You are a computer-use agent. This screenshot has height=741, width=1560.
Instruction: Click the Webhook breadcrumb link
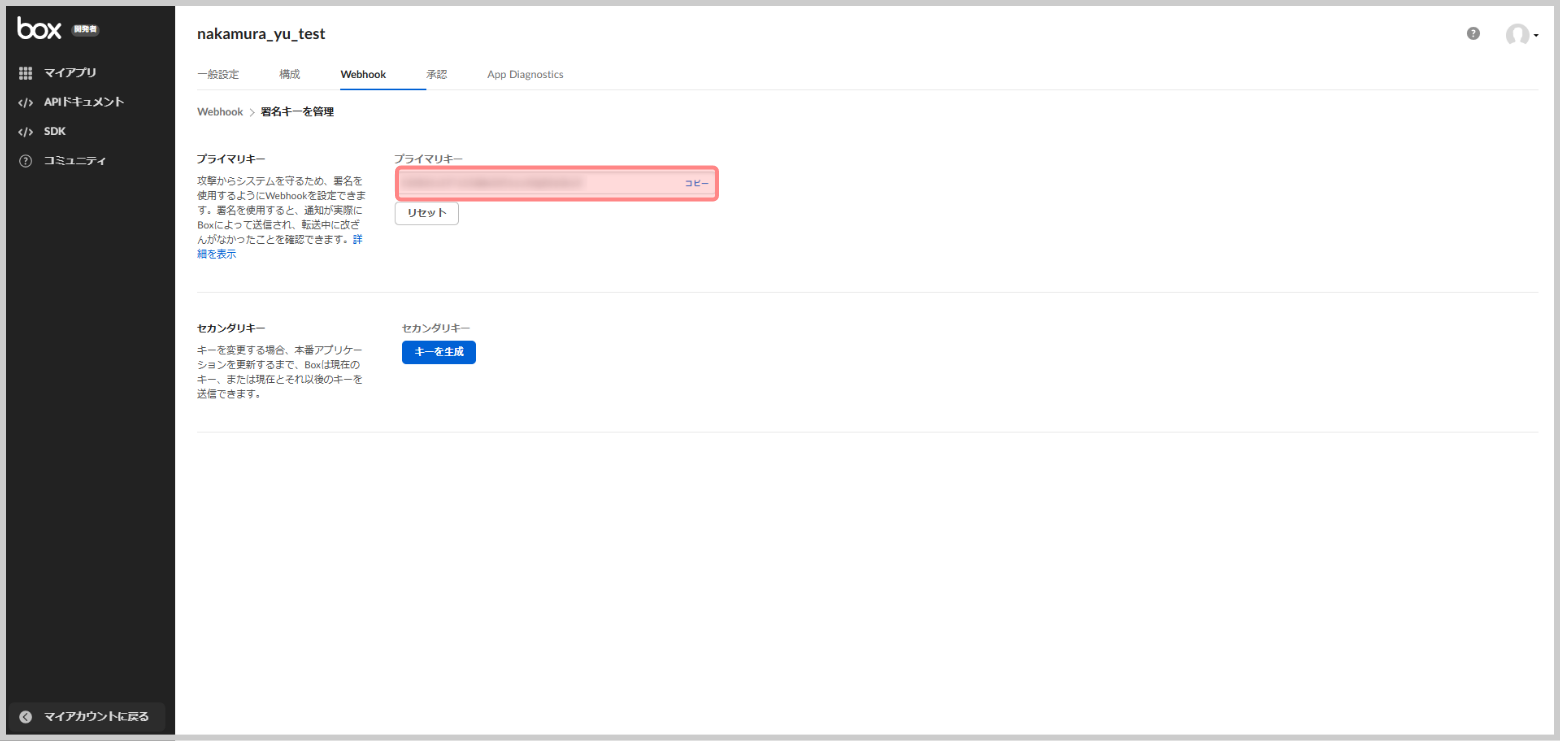[x=220, y=112]
